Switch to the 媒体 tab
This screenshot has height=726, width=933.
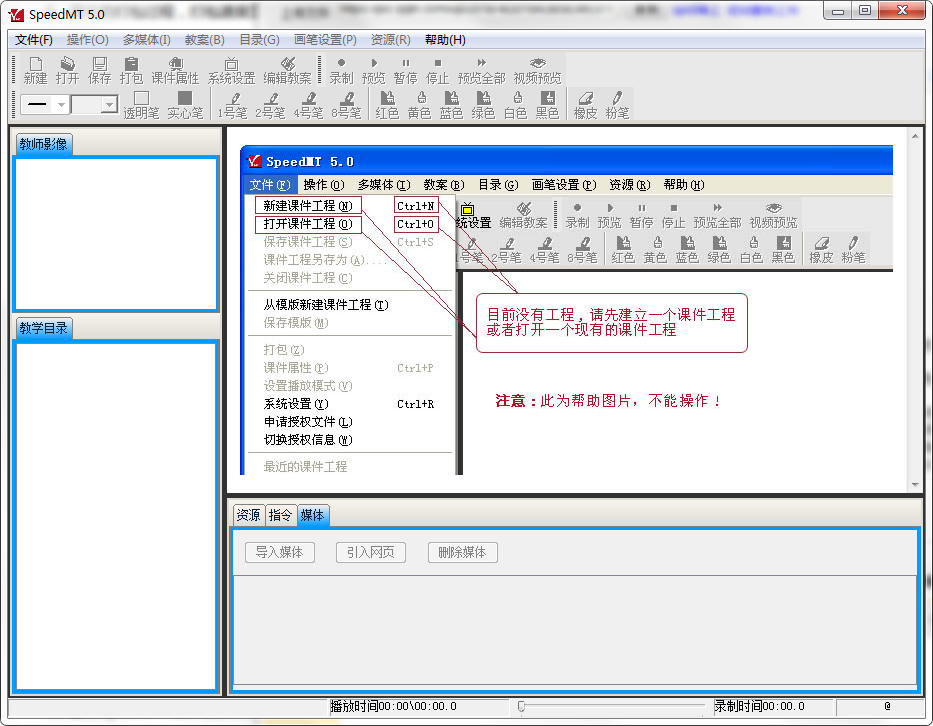tap(312, 515)
